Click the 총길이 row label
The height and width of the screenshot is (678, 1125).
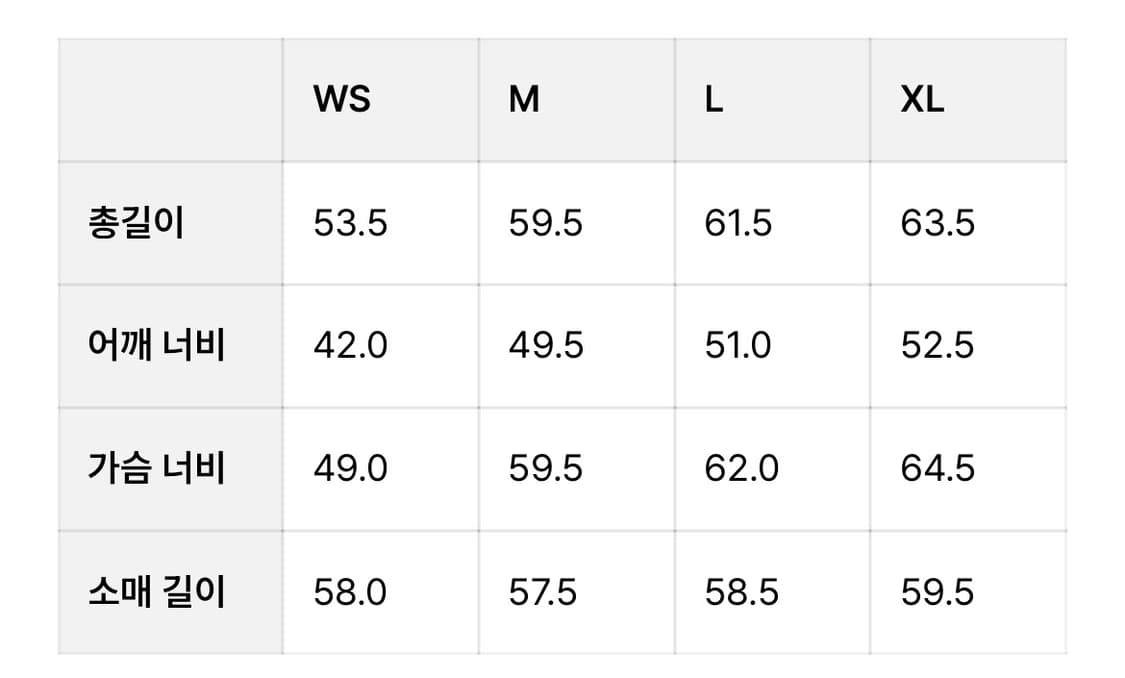tap(137, 223)
